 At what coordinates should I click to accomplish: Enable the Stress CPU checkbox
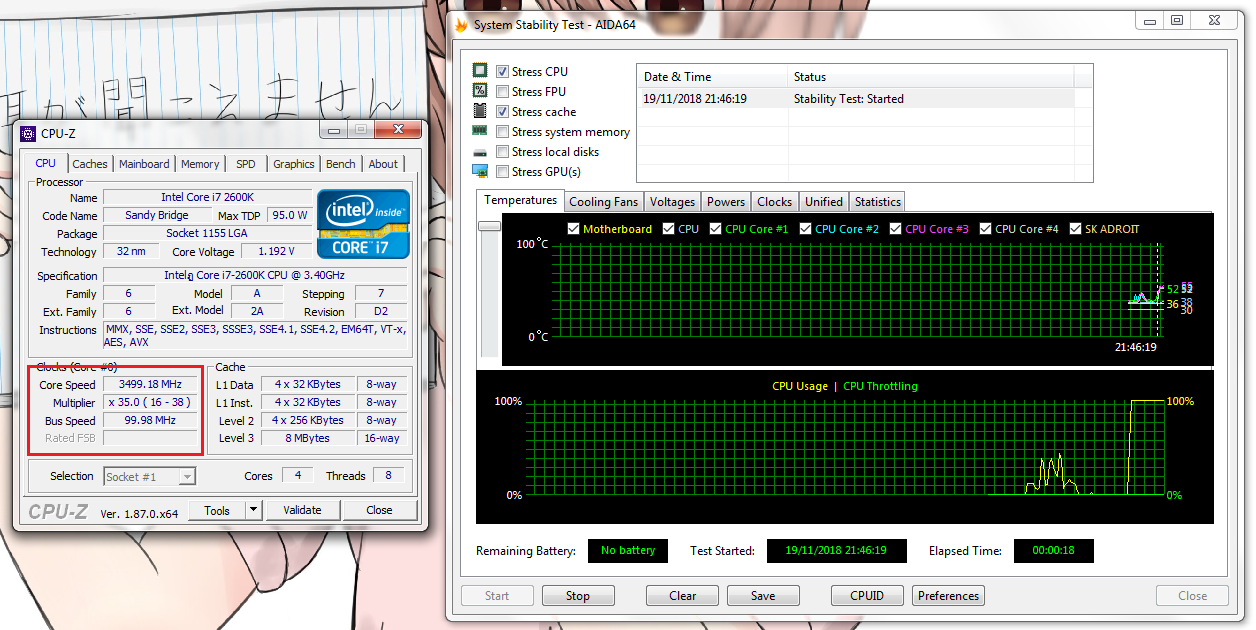click(502, 72)
